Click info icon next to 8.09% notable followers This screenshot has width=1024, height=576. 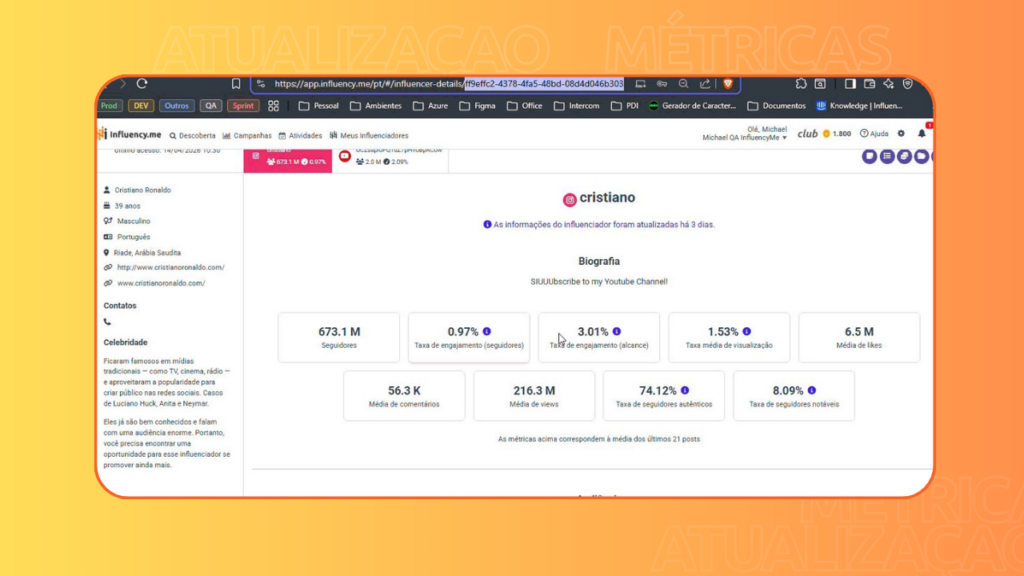tap(812, 390)
